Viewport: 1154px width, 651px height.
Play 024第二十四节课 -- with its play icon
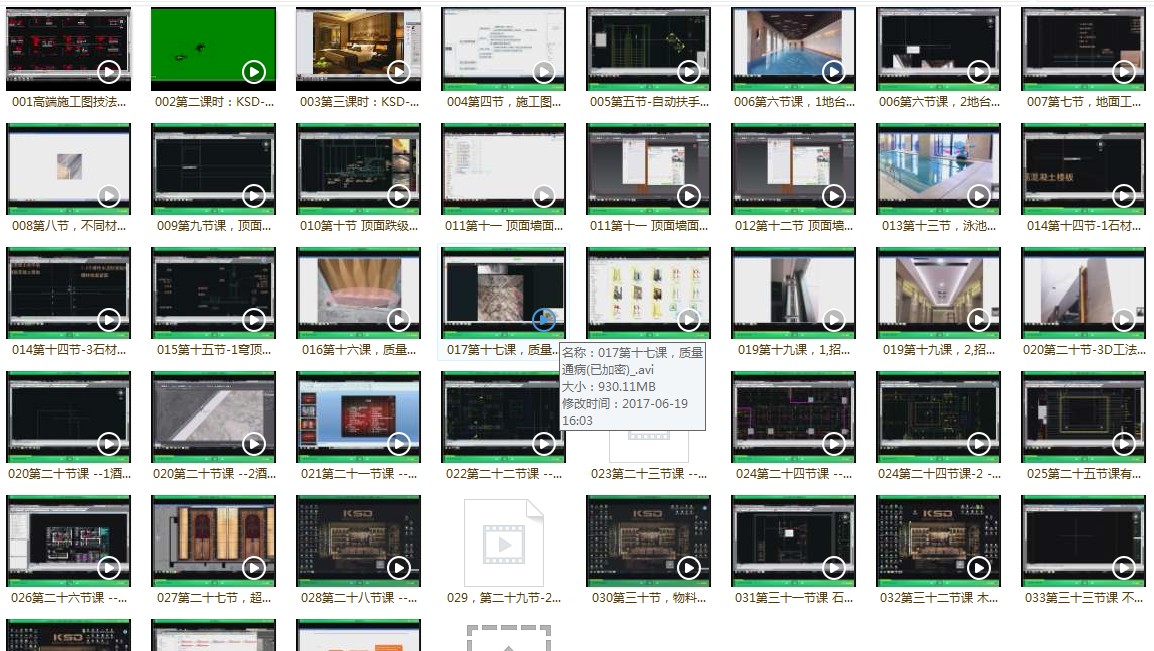pos(834,444)
